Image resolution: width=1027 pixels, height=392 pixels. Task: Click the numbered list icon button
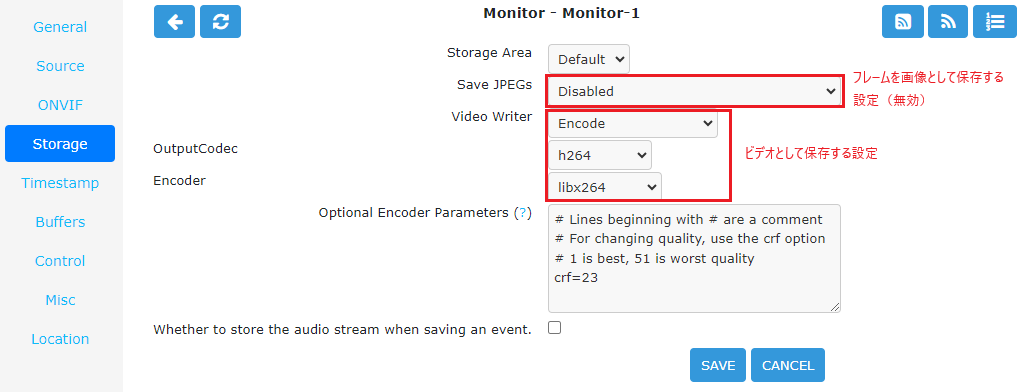point(995,22)
